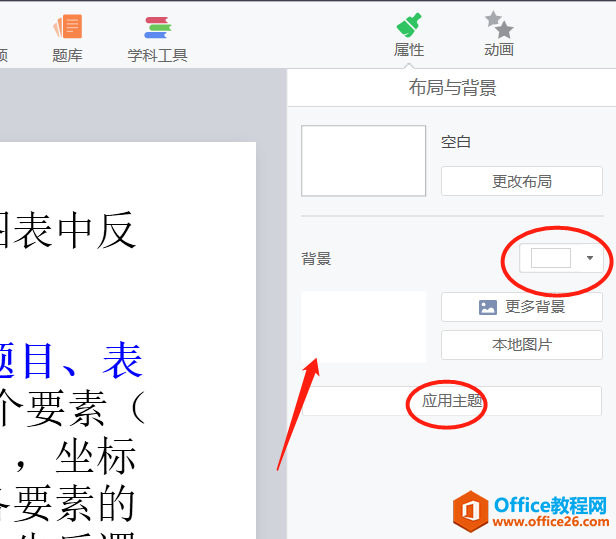Click the blue text on the slide

pos(71,360)
